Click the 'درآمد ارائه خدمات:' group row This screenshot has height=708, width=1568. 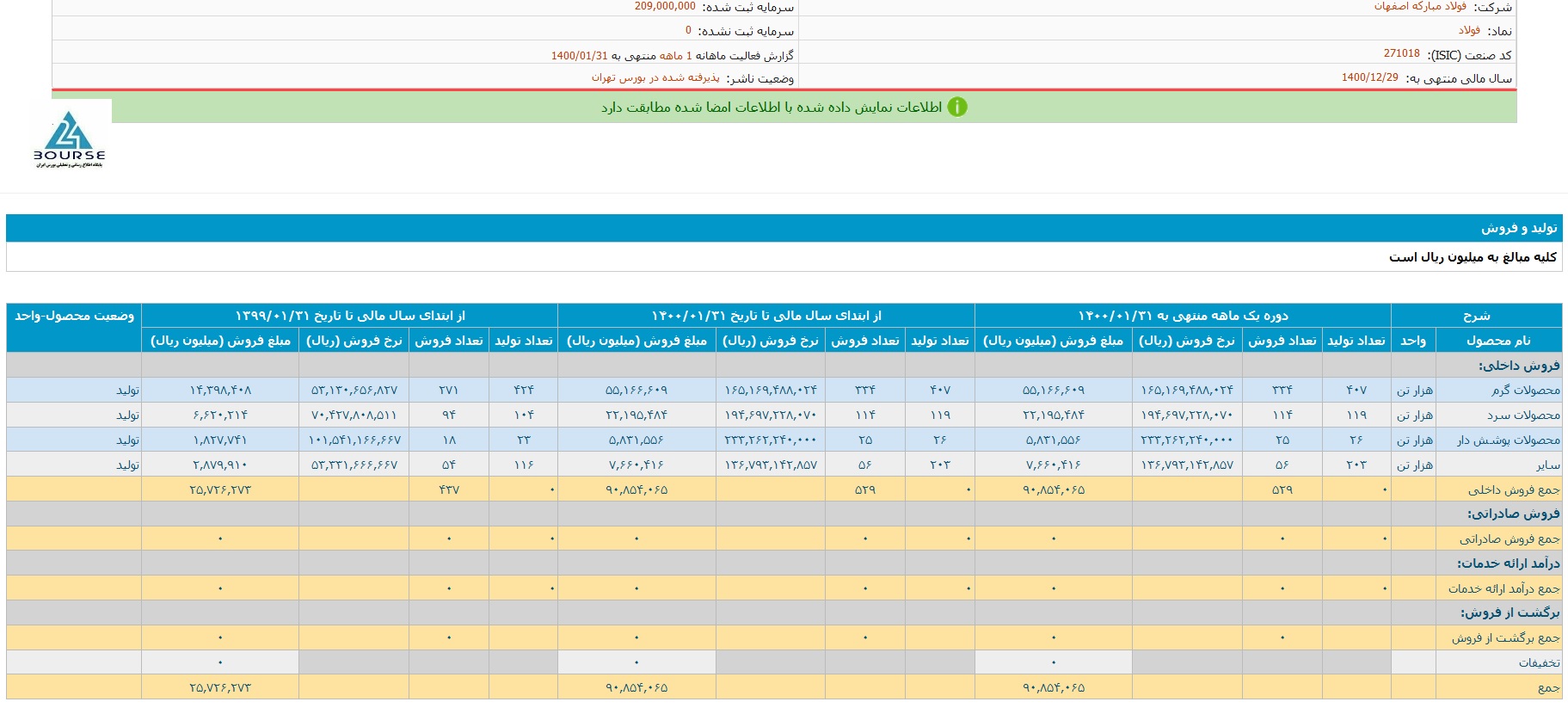click(784, 563)
